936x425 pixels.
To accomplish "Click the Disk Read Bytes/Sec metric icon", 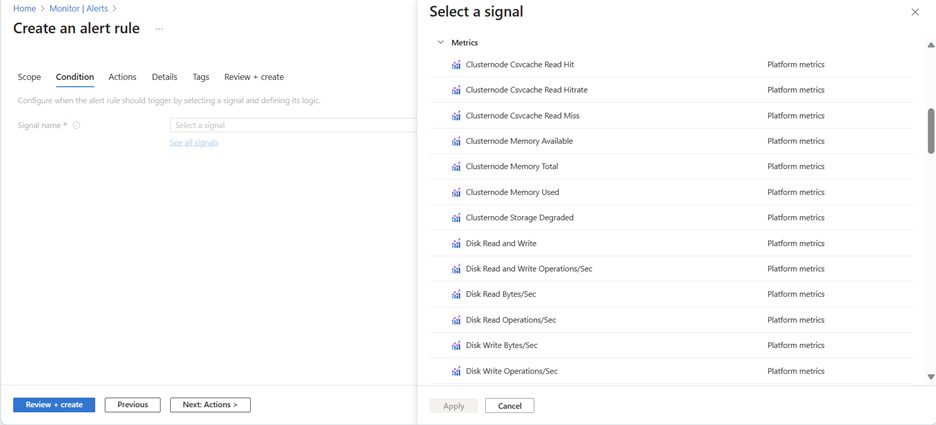I will click(x=456, y=295).
